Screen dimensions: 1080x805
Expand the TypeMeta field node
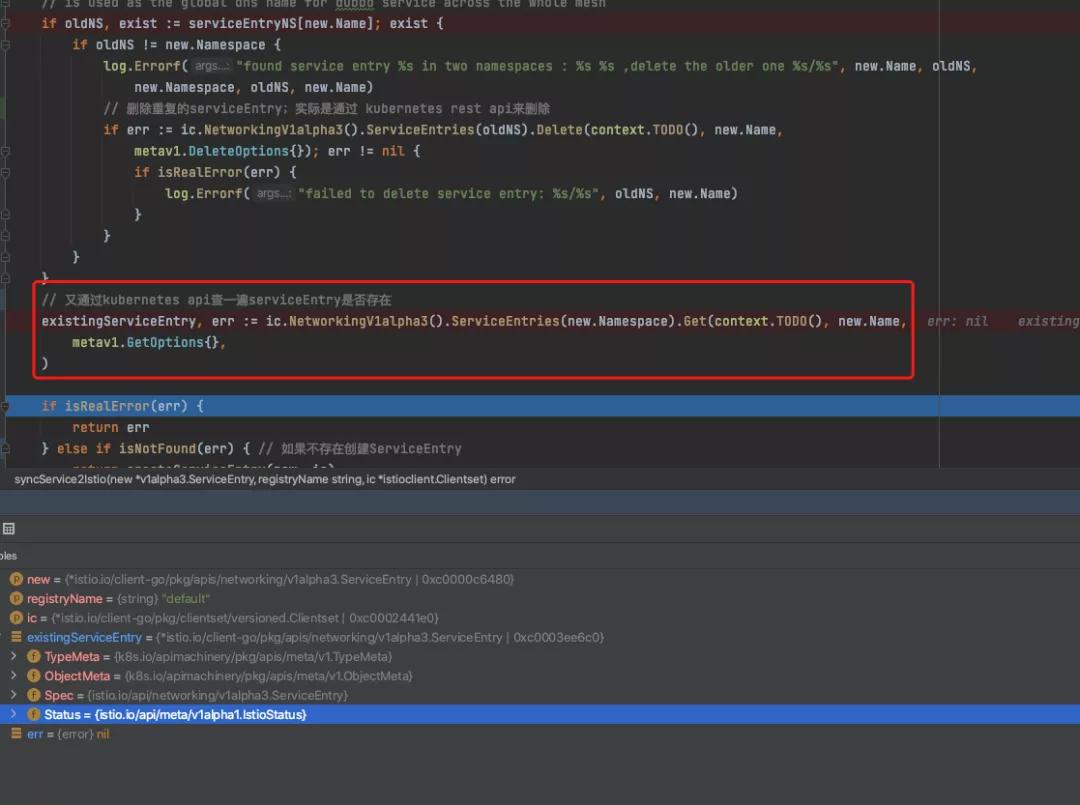[13, 657]
